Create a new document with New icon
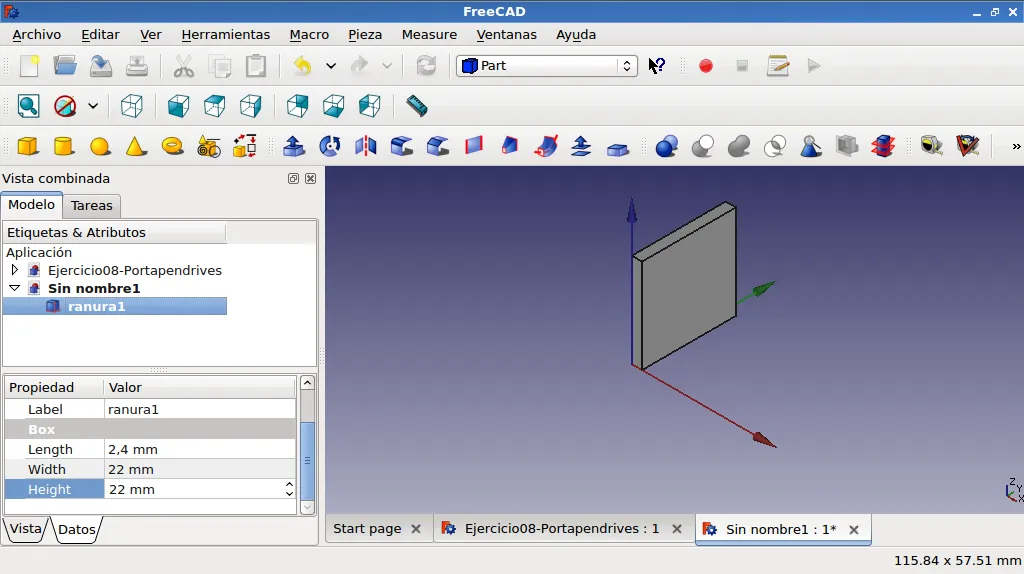 (29, 66)
